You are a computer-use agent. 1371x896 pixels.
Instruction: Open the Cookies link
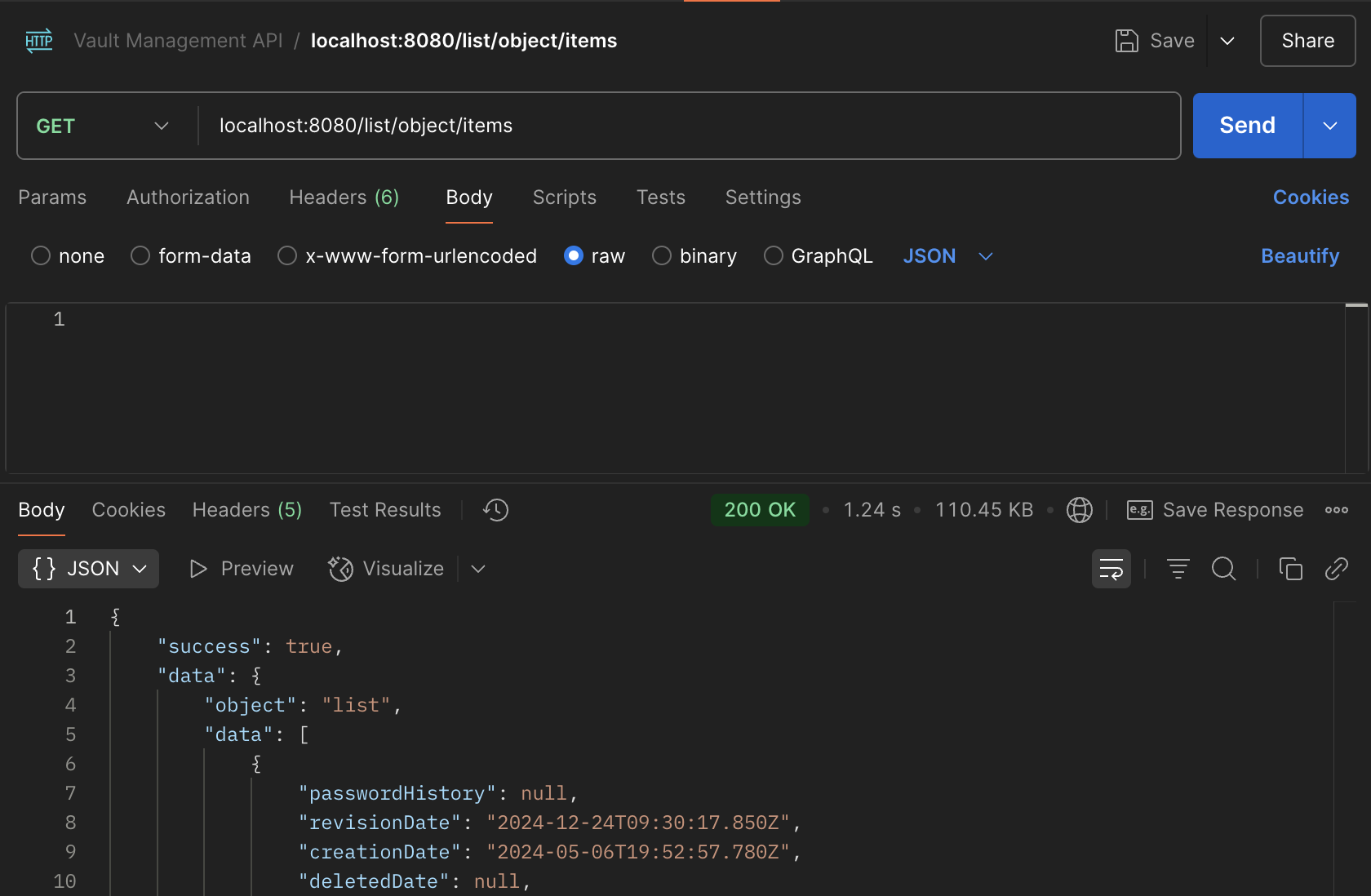[1311, 197]
